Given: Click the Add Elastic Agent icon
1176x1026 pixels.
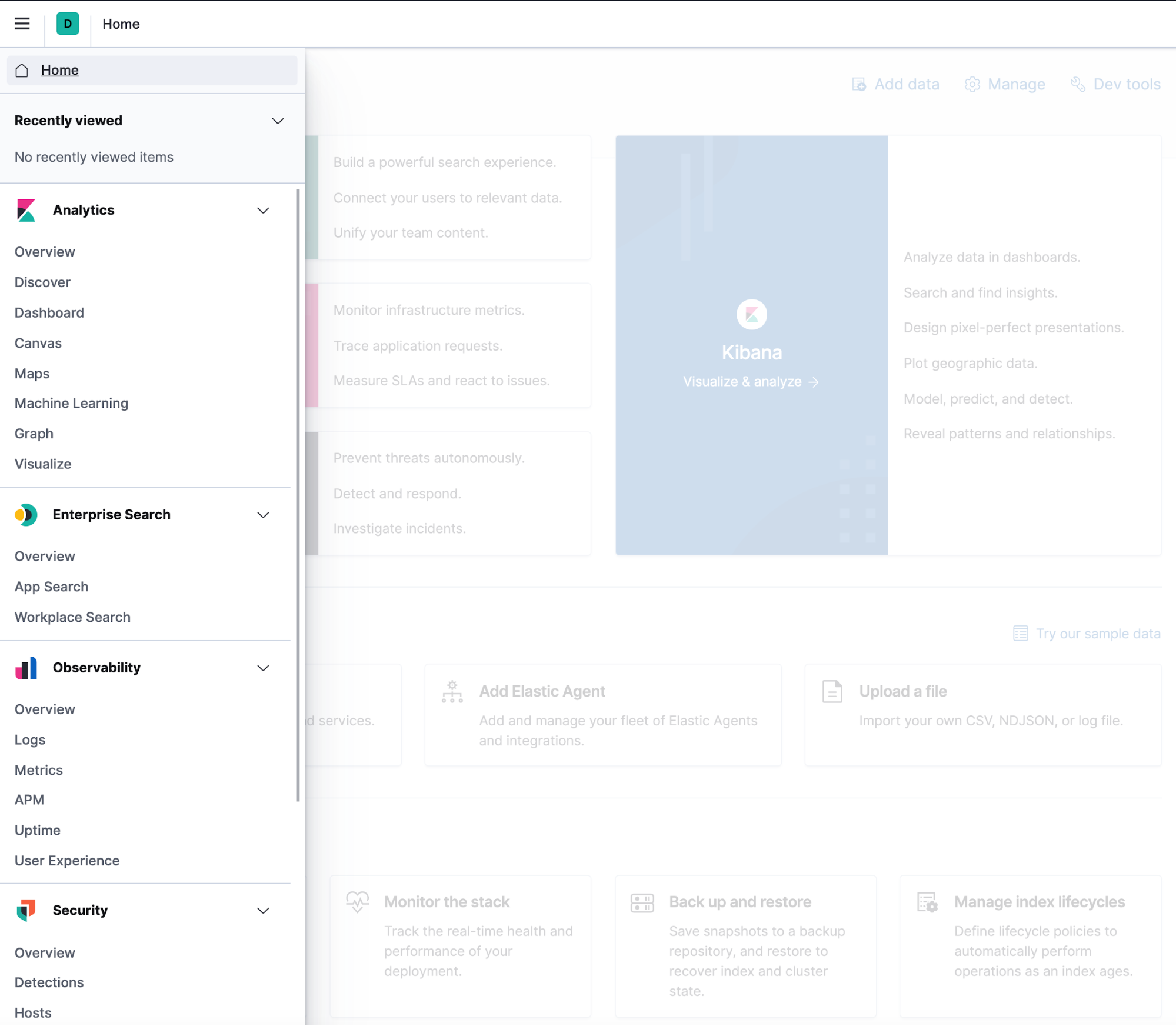Looking at the screenshot, I should 452,691.
